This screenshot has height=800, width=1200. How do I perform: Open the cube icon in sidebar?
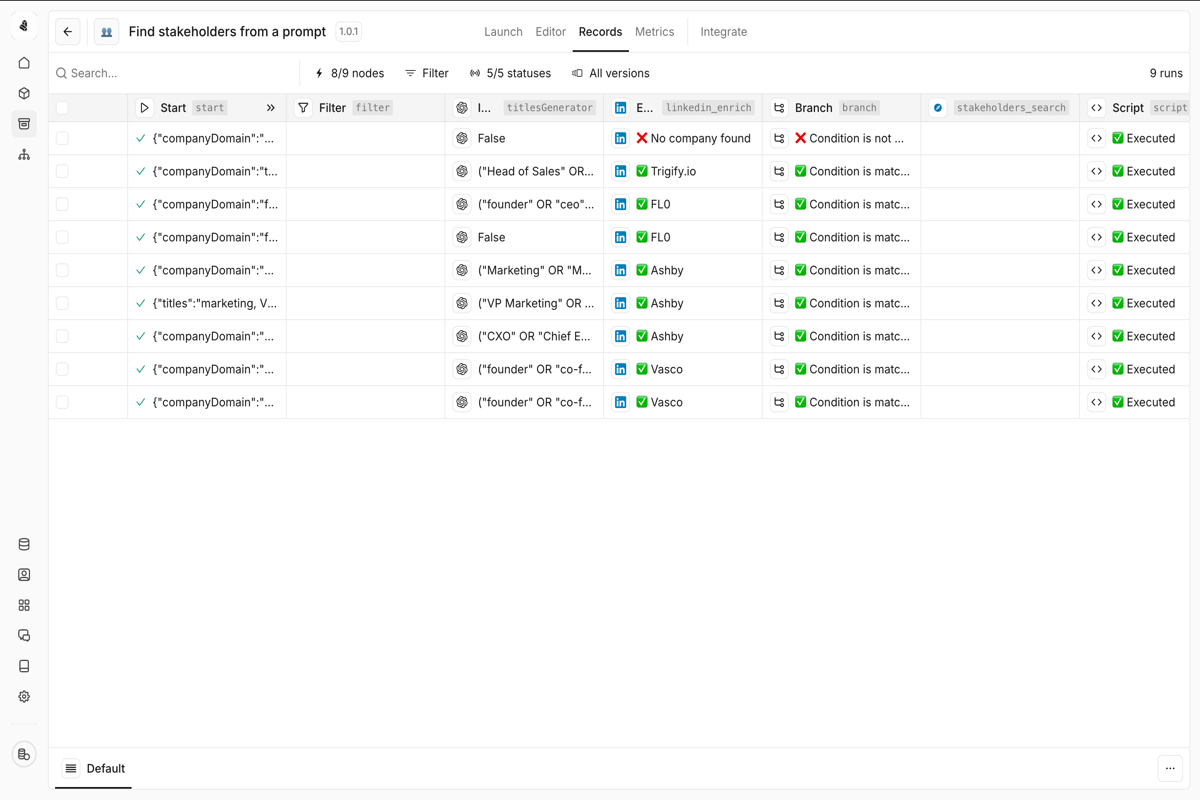point(24,93)
